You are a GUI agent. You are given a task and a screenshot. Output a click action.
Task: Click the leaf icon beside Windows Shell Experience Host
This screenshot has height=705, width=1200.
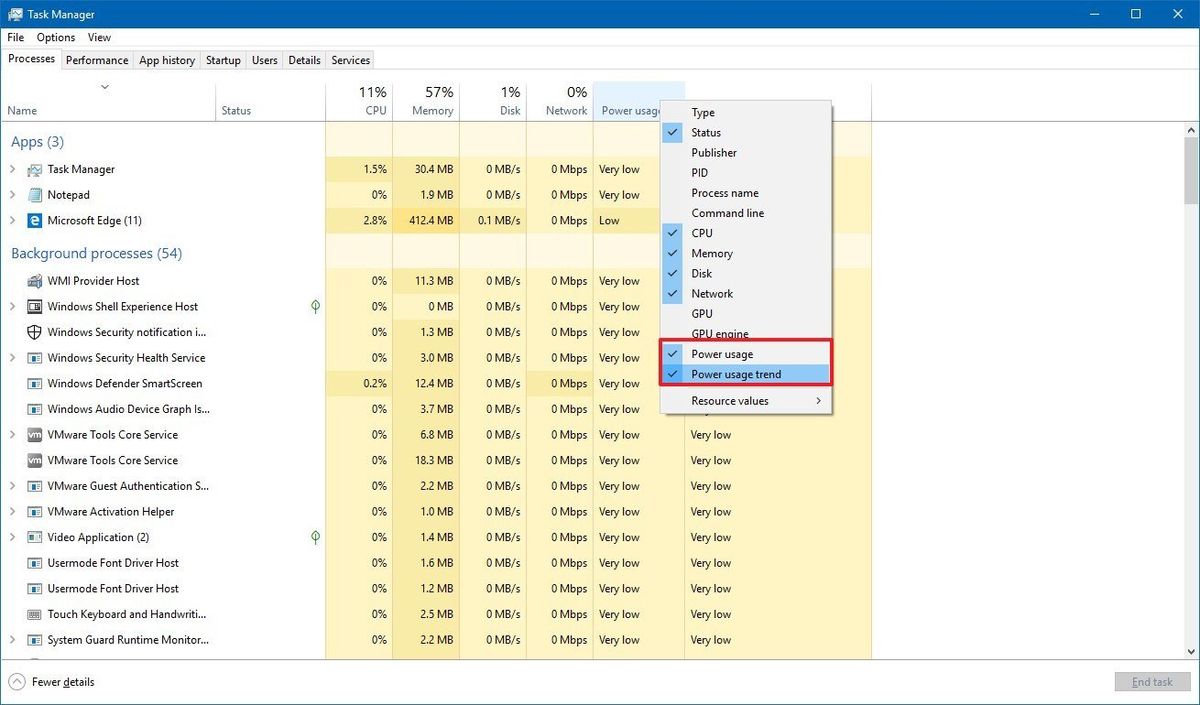[x=315, y=306]
